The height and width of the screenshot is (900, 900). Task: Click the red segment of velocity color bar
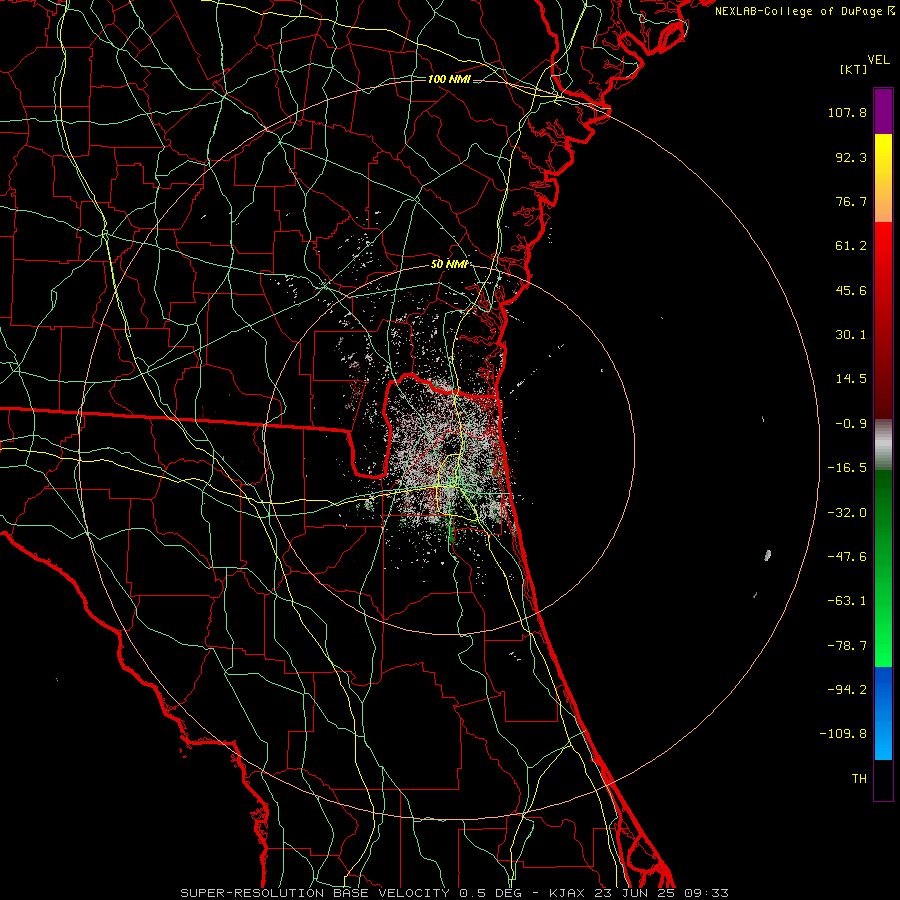click(883, 320)
